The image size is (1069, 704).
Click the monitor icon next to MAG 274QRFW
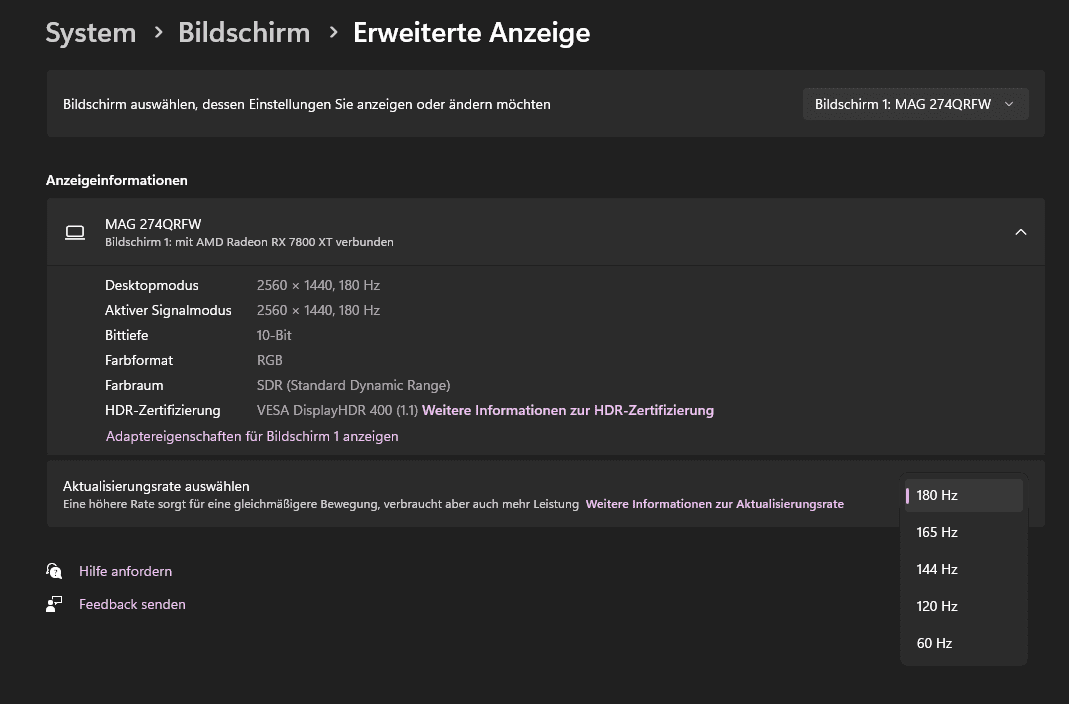point(75,232)
